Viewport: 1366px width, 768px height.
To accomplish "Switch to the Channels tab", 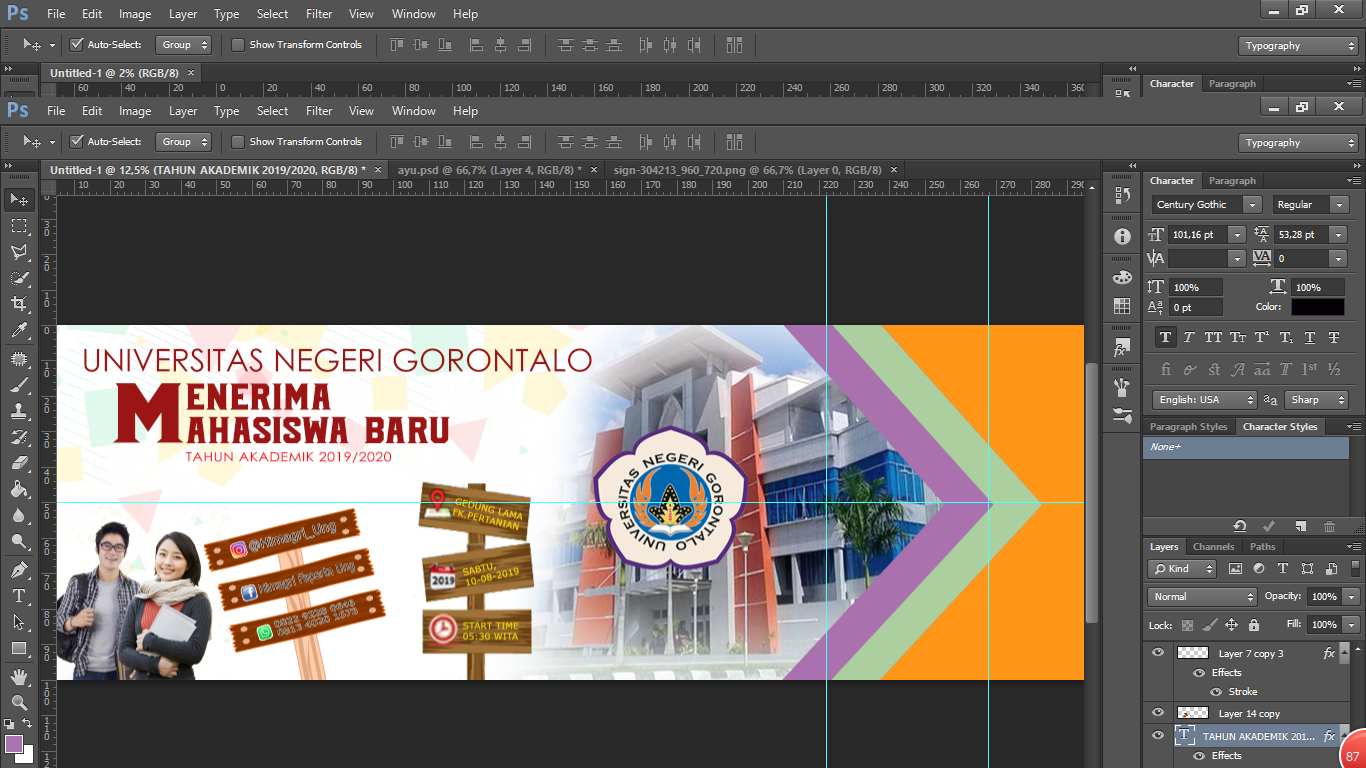I will coord(1213,546).
